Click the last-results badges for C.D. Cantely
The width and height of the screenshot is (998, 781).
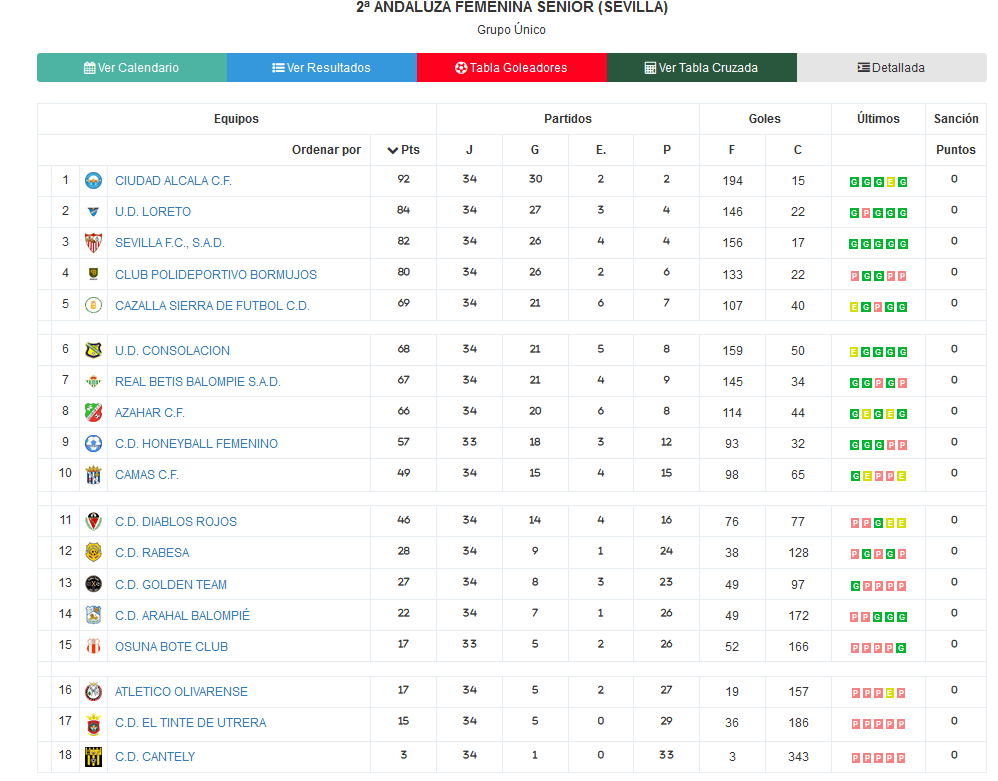(878, 758)
